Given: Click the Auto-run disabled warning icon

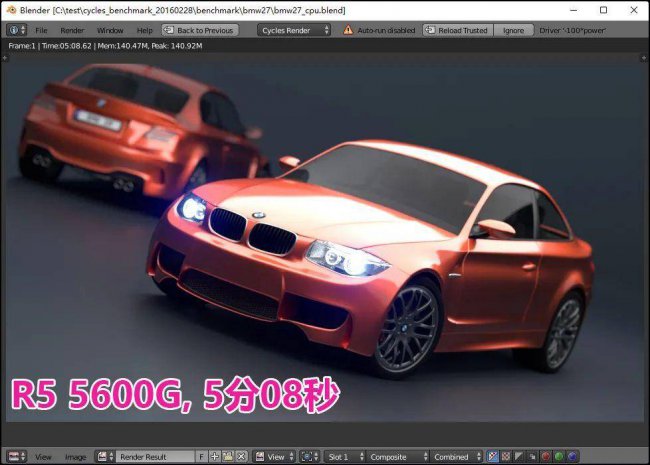Looking at the screenshot, I should click(348, 30).
